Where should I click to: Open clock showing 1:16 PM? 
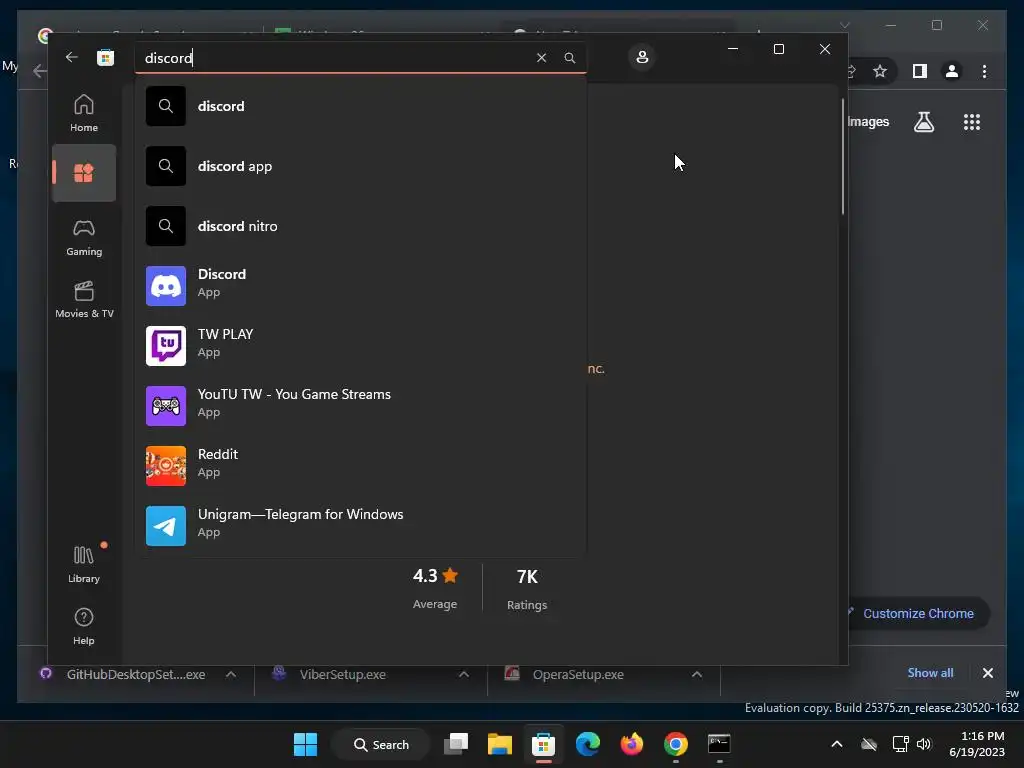(977, 744)
